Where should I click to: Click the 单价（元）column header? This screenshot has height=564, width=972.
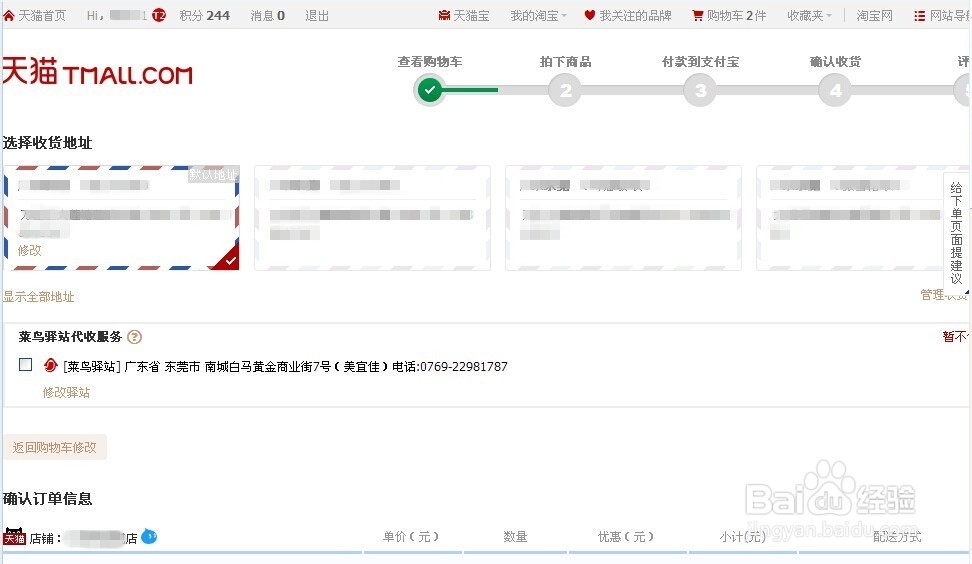point(410,536)
